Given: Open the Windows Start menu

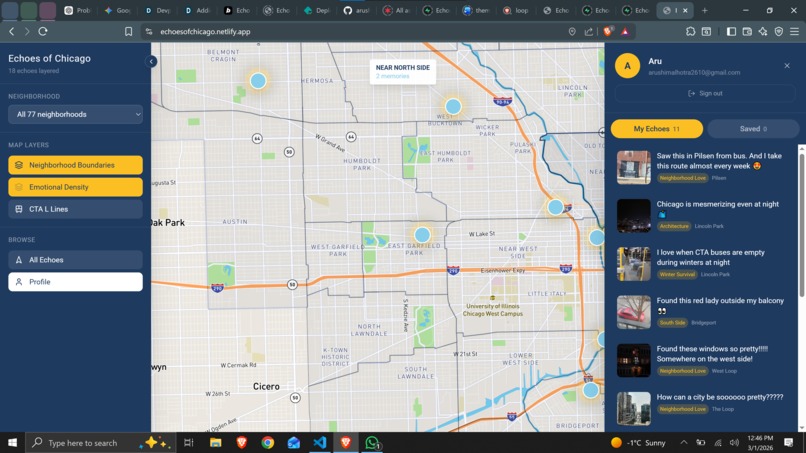Looking at the screenshot, I should pyautogui.click(x=12, y=443).
